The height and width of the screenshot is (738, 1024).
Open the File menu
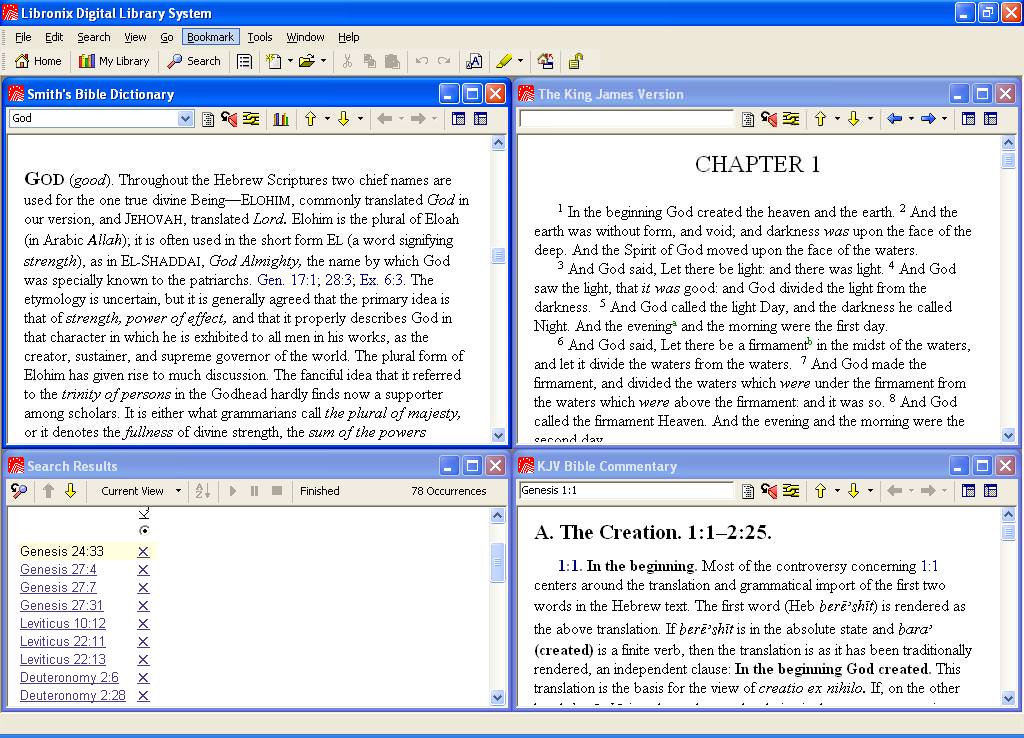(23, 37)
